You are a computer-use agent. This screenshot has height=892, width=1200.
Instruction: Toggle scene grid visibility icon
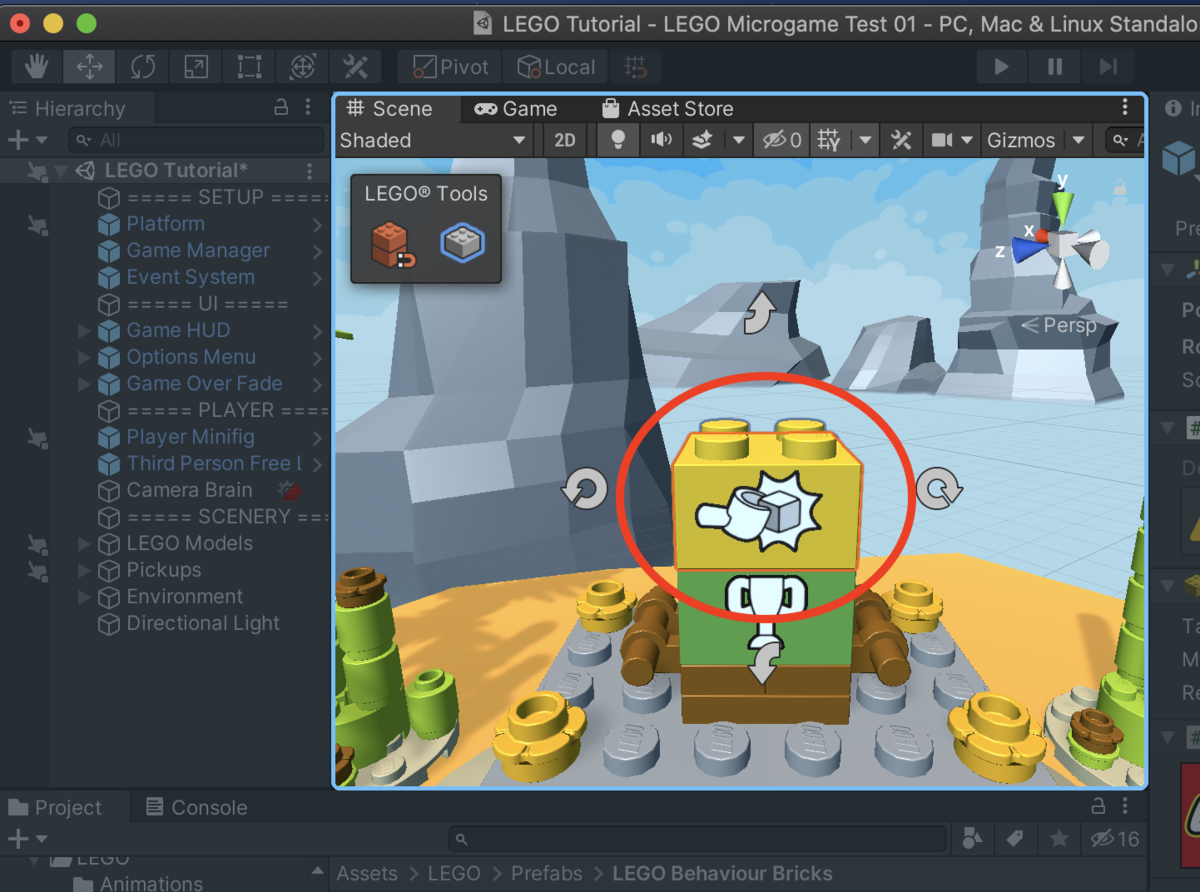coord(829,140)
